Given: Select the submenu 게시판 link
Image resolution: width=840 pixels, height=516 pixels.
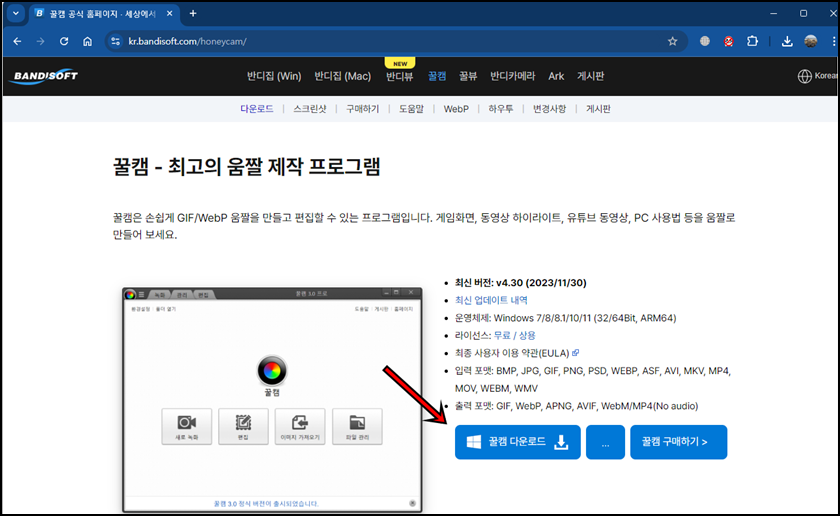Looking at the screenshot, I should (598, 109).
